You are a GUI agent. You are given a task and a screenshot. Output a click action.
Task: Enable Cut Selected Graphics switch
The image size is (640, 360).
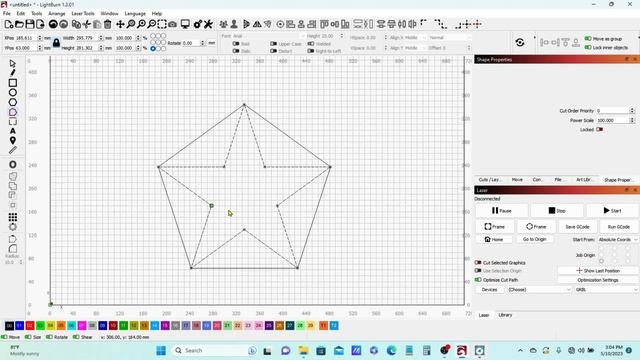pos(478,262)
